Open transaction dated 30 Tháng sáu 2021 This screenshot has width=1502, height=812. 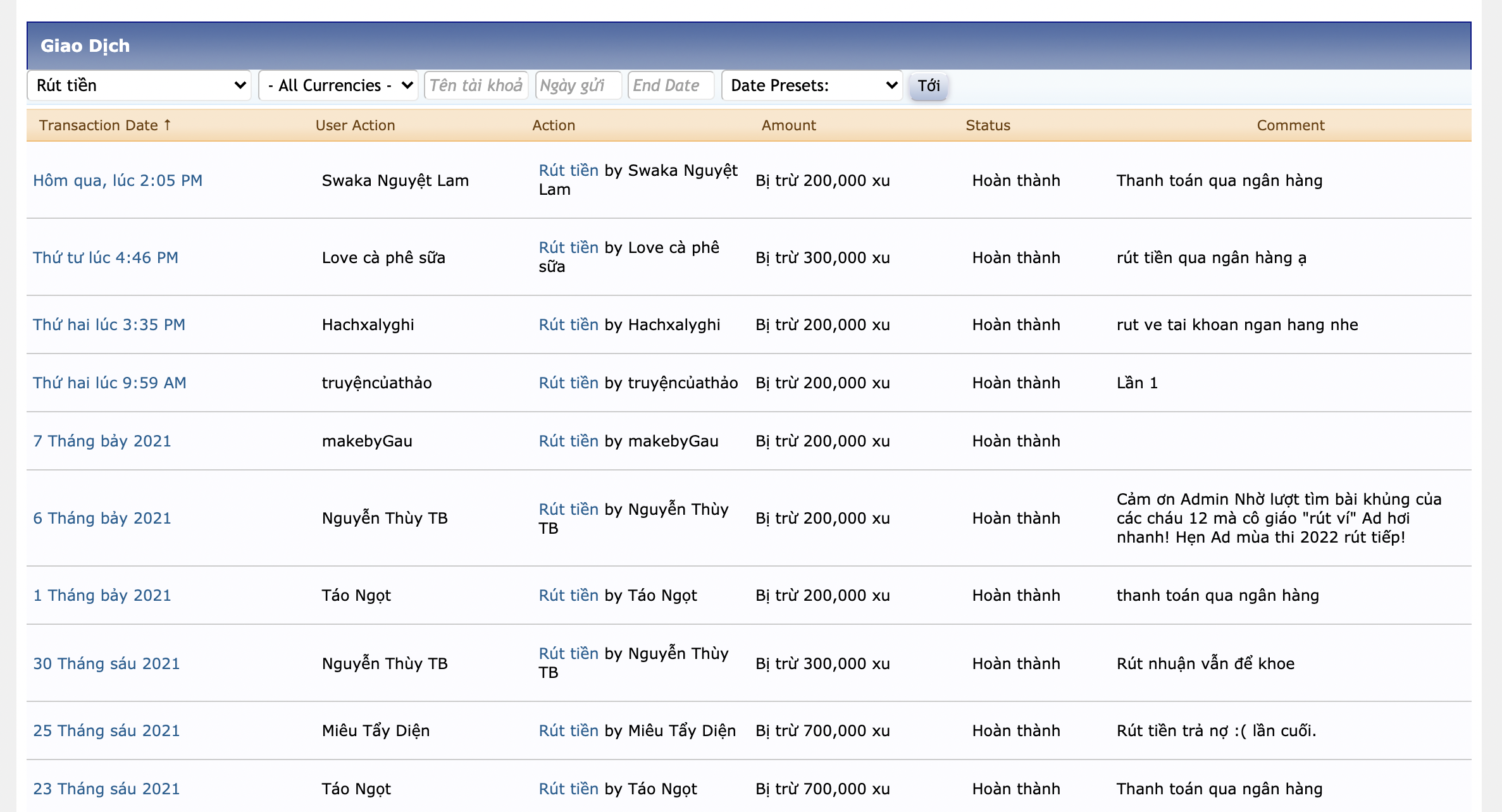tap(106, 664)
